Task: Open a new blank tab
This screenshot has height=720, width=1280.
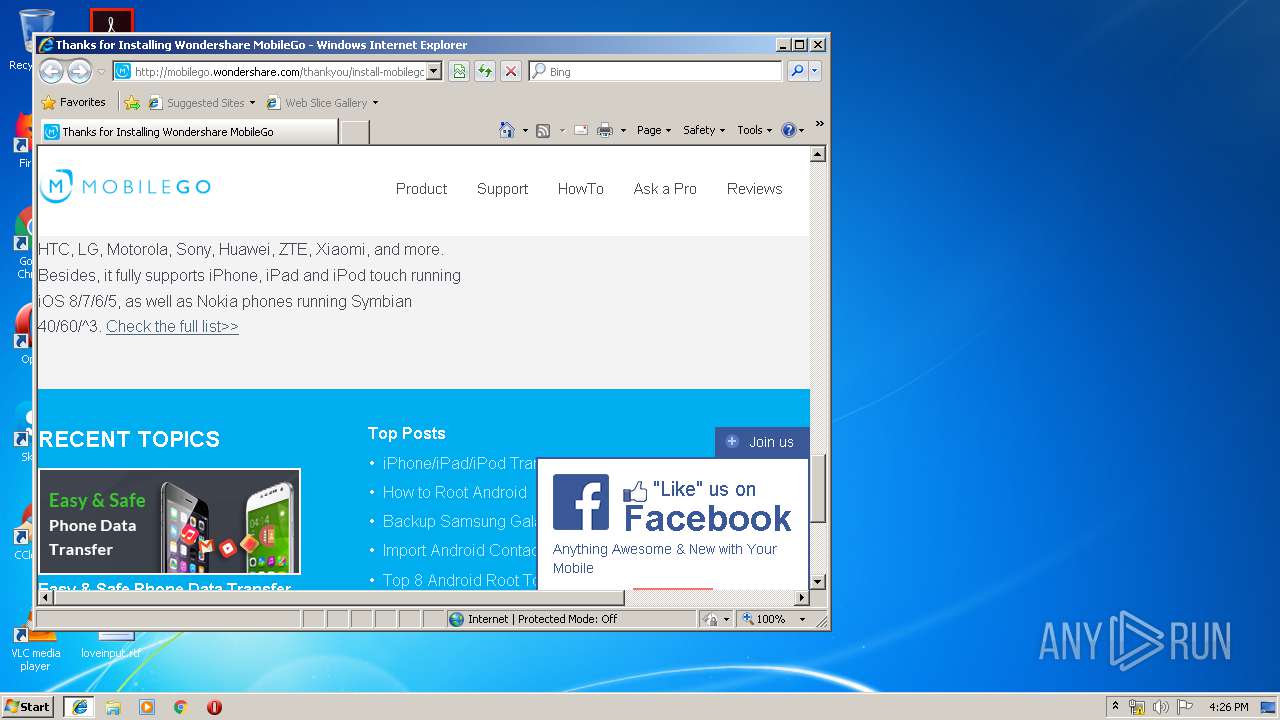Action: pyautogui.click(x=354, y=132)
